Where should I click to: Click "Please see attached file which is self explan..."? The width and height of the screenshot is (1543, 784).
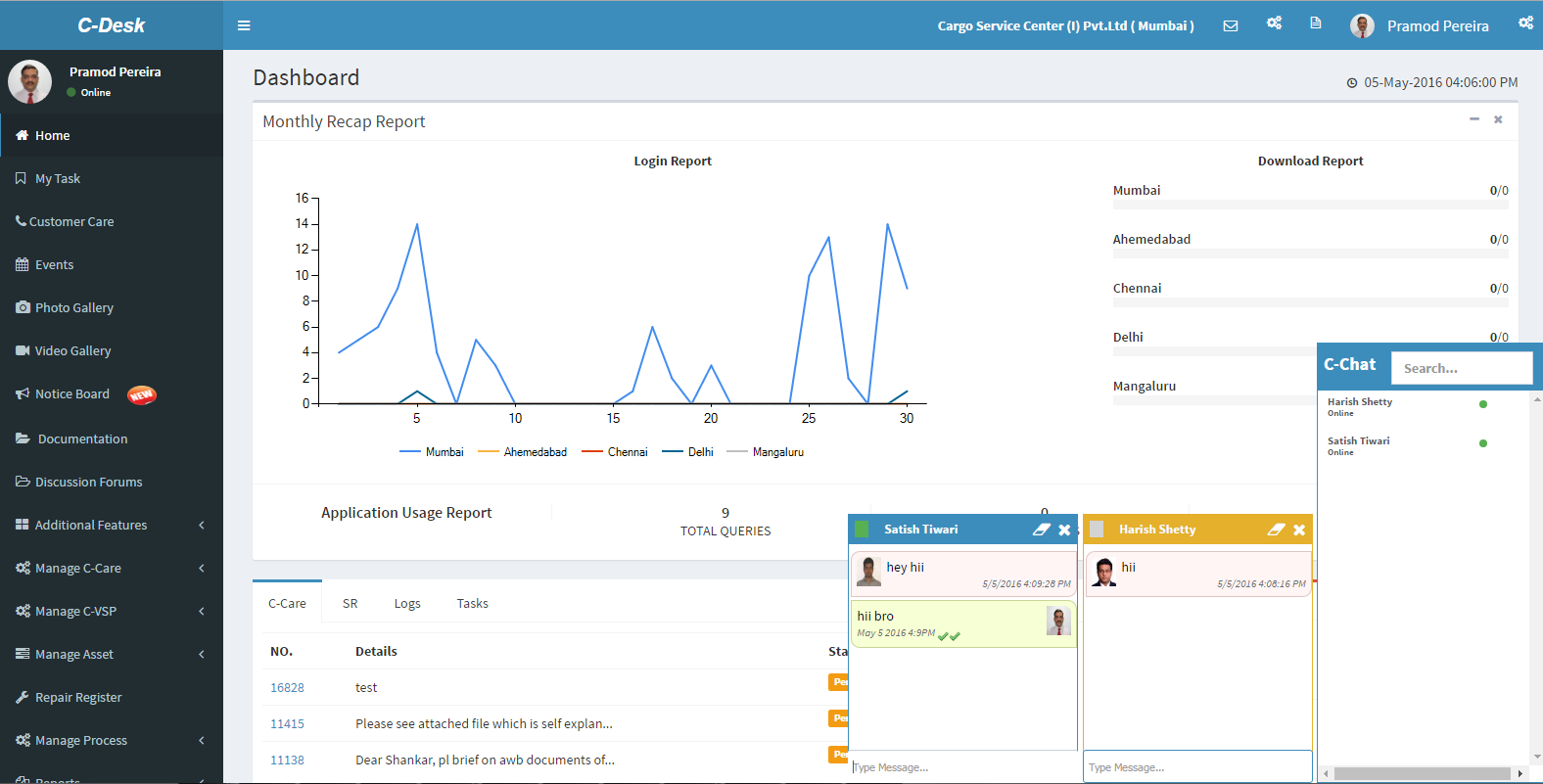484,723
